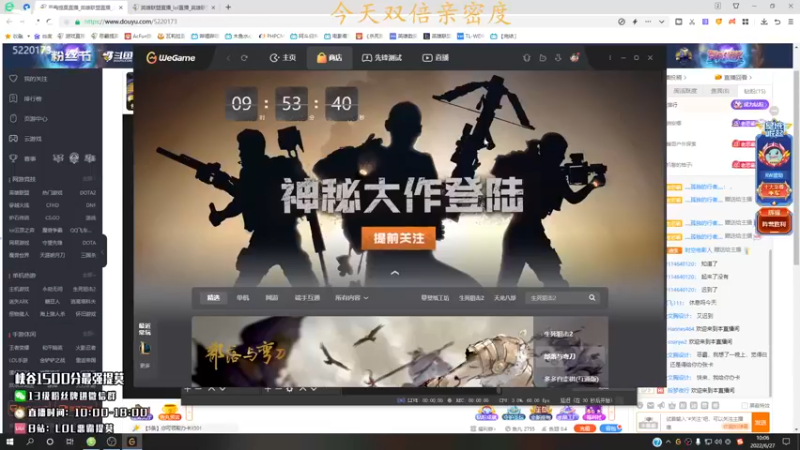Switch to the WeGame 商店 tab
This screenshot has height=450, width=800.
click(x=330, y=58)
